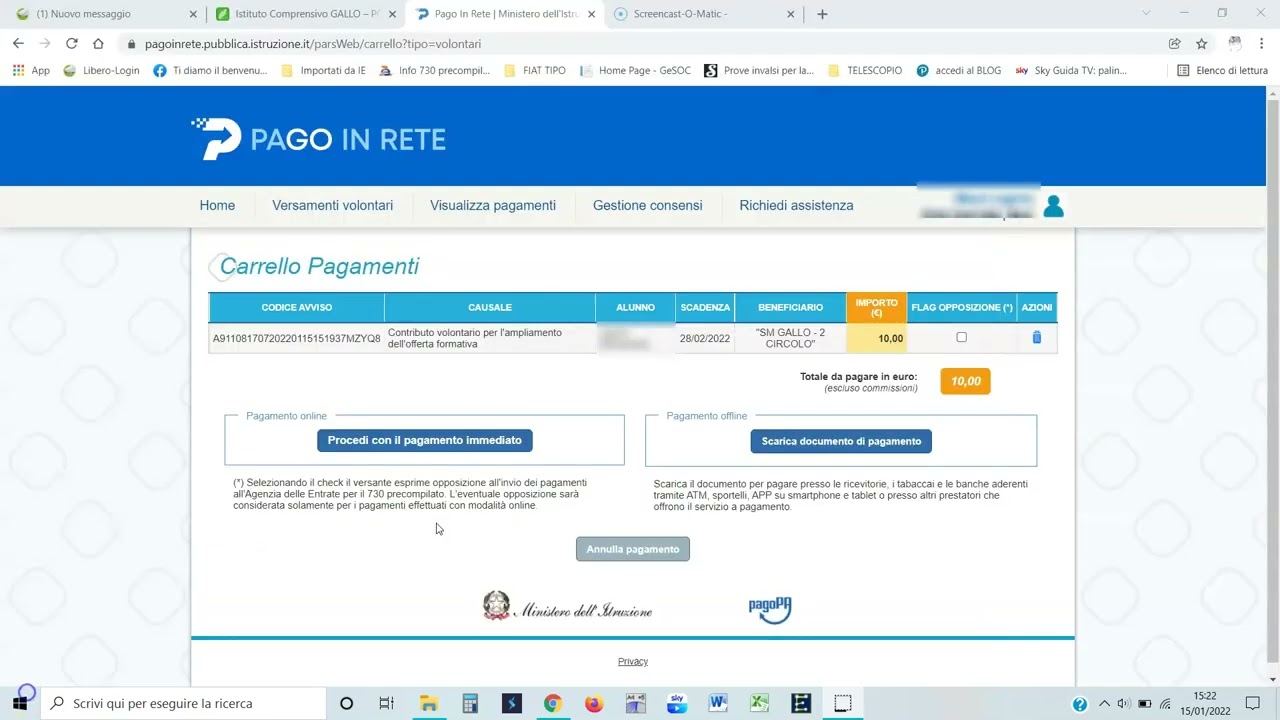Open Excel from the taskbar
This screenshot has height=720, width=1280.
pos(759,703)
